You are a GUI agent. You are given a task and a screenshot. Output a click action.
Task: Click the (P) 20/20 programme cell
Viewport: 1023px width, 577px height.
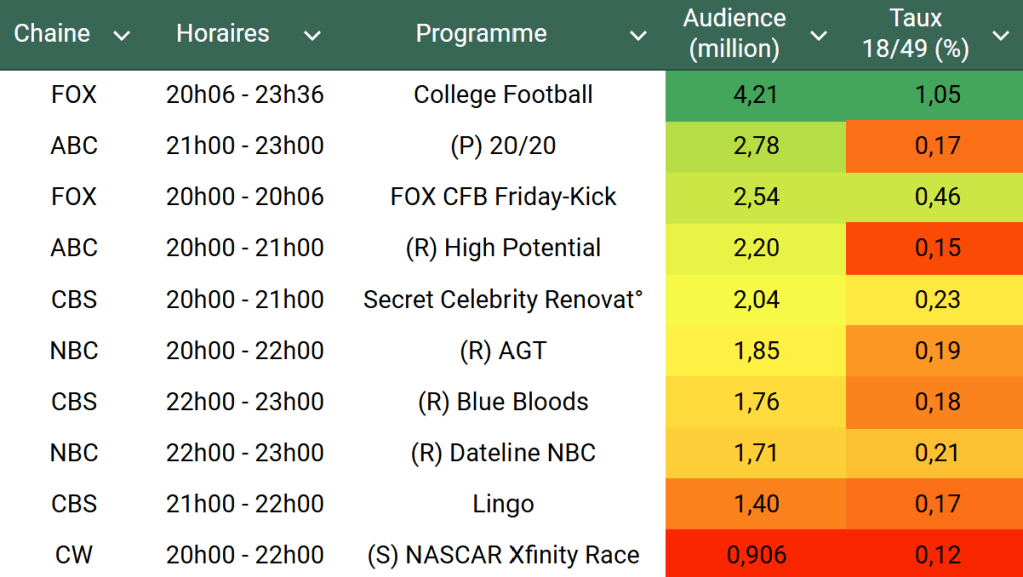503,146
